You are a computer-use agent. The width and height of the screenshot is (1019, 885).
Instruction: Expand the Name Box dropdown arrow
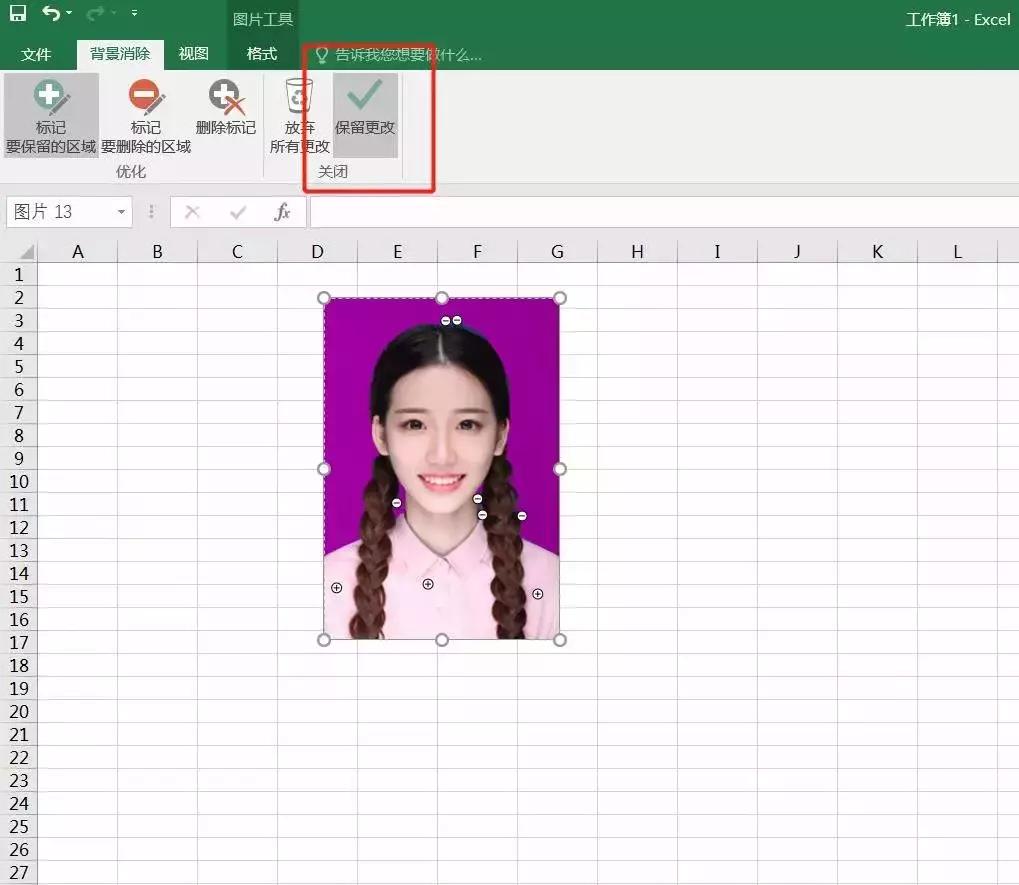click(x=121, y=212)
